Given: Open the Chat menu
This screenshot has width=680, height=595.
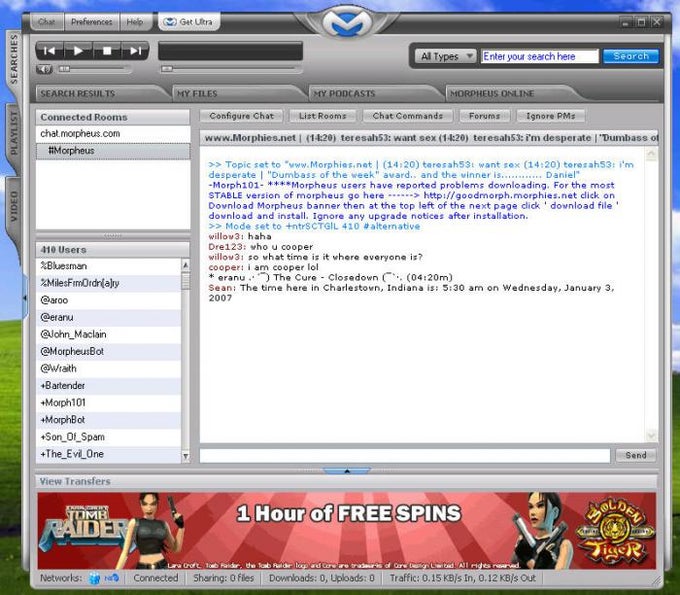Looking at the screenshot, I should [46, 22].
